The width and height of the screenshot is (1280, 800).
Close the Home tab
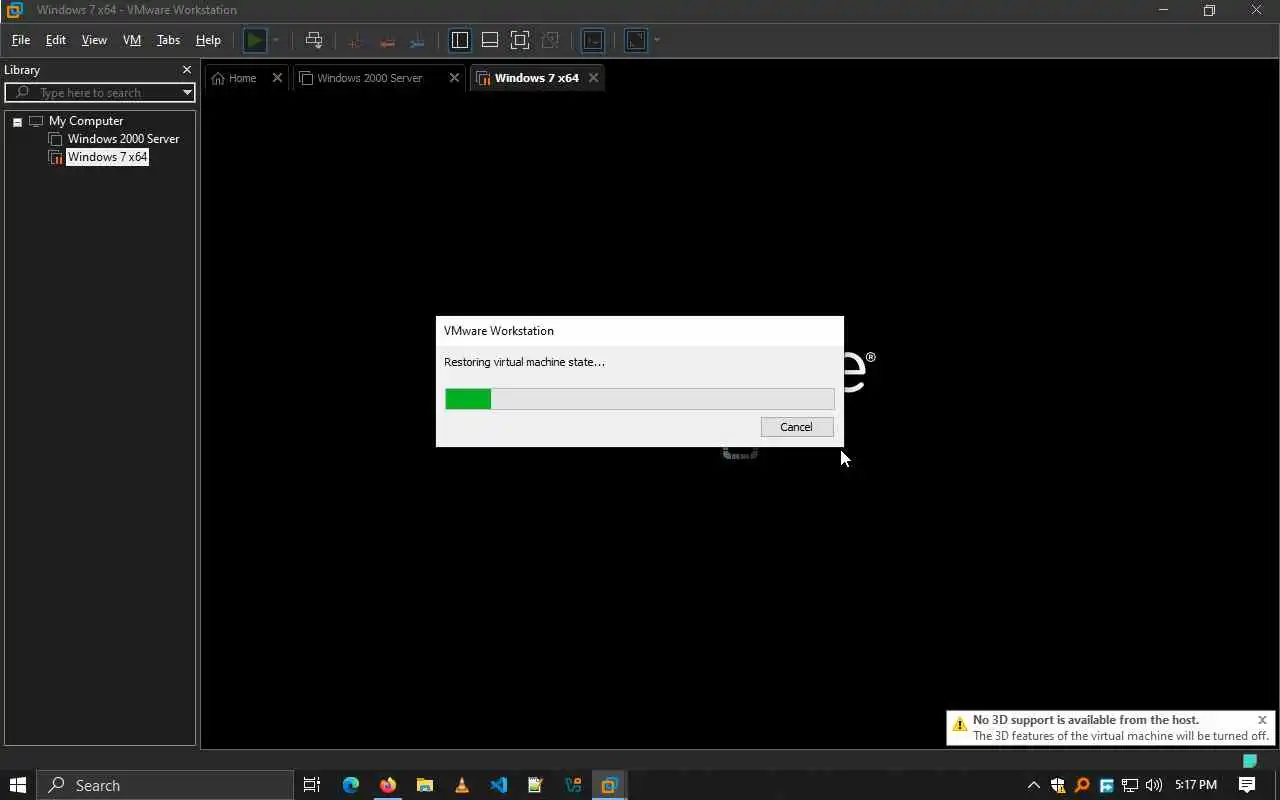[278, 78]
